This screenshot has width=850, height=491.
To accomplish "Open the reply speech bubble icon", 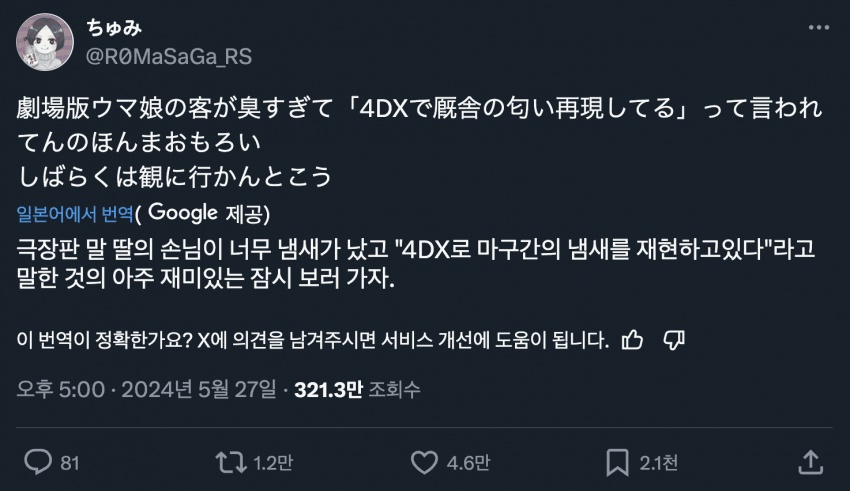I will point(38,462).
